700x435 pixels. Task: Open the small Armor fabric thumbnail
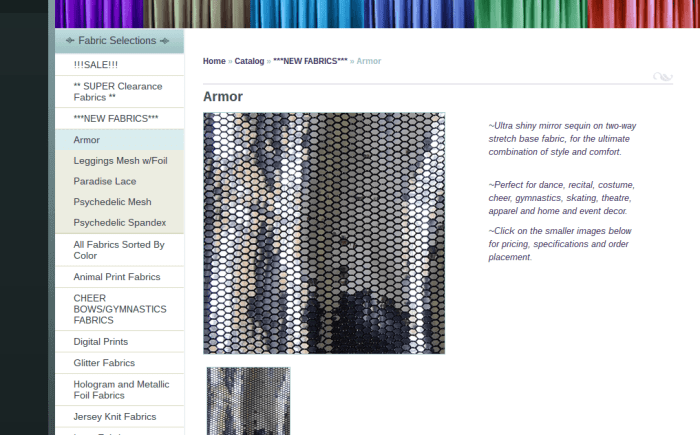click(248, 401)
